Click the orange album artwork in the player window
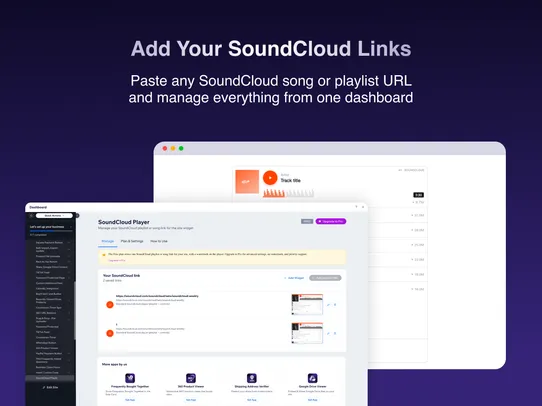This screenshot has width=542, height=406. coord(247,181)
